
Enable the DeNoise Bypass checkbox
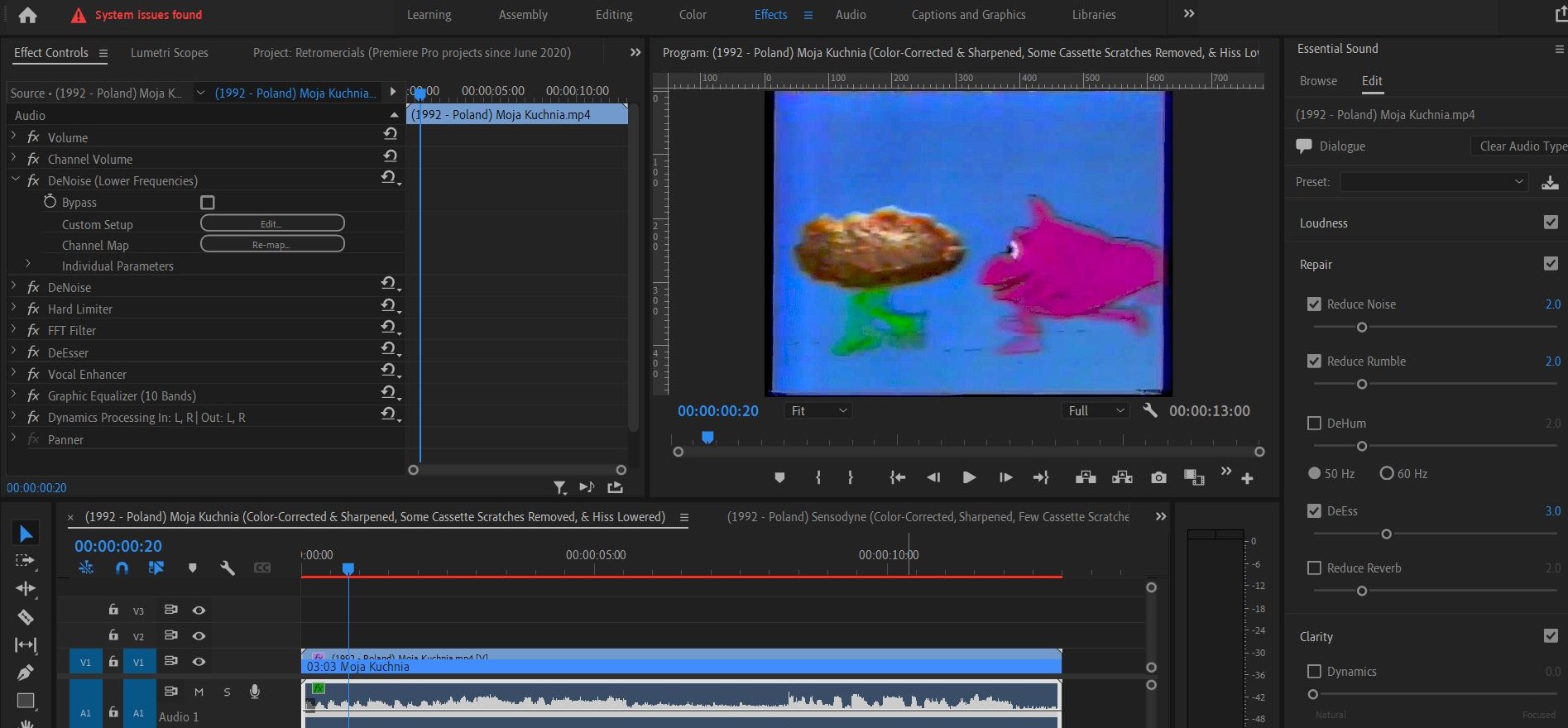[x=208, y=203]
